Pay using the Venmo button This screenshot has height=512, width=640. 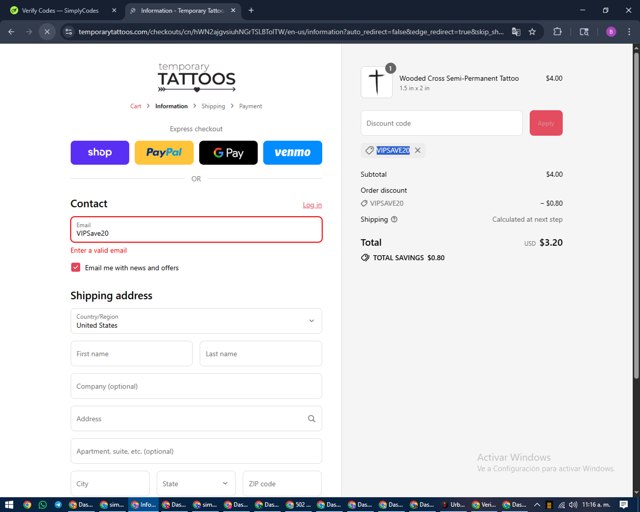(x=293, y=153)
